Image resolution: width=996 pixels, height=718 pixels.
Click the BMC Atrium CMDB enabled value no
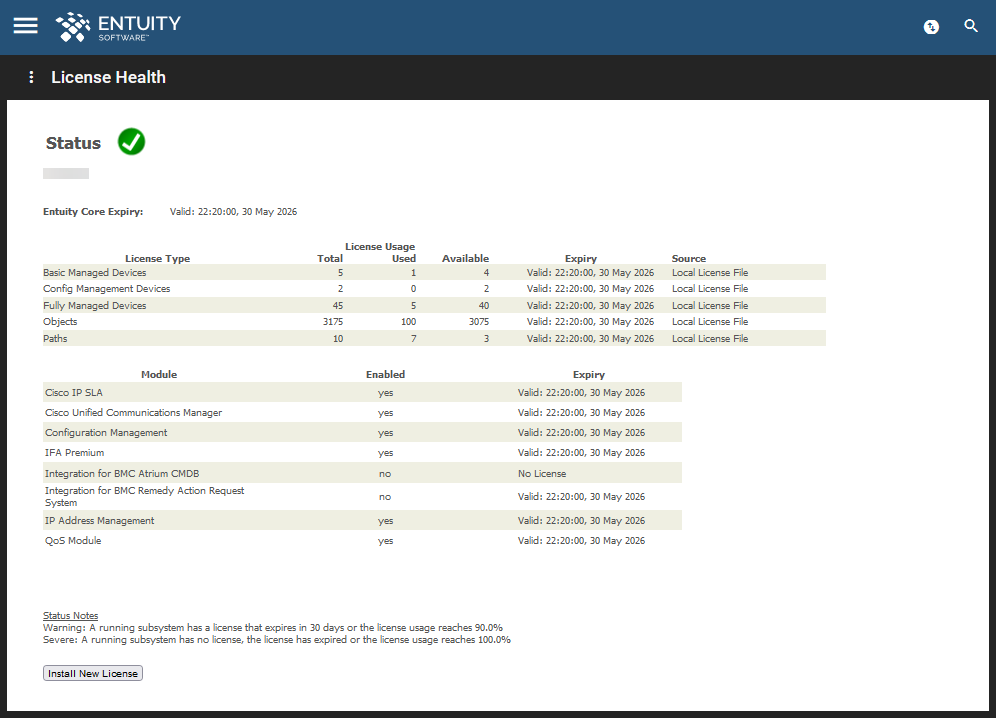(x=385, y=473)
